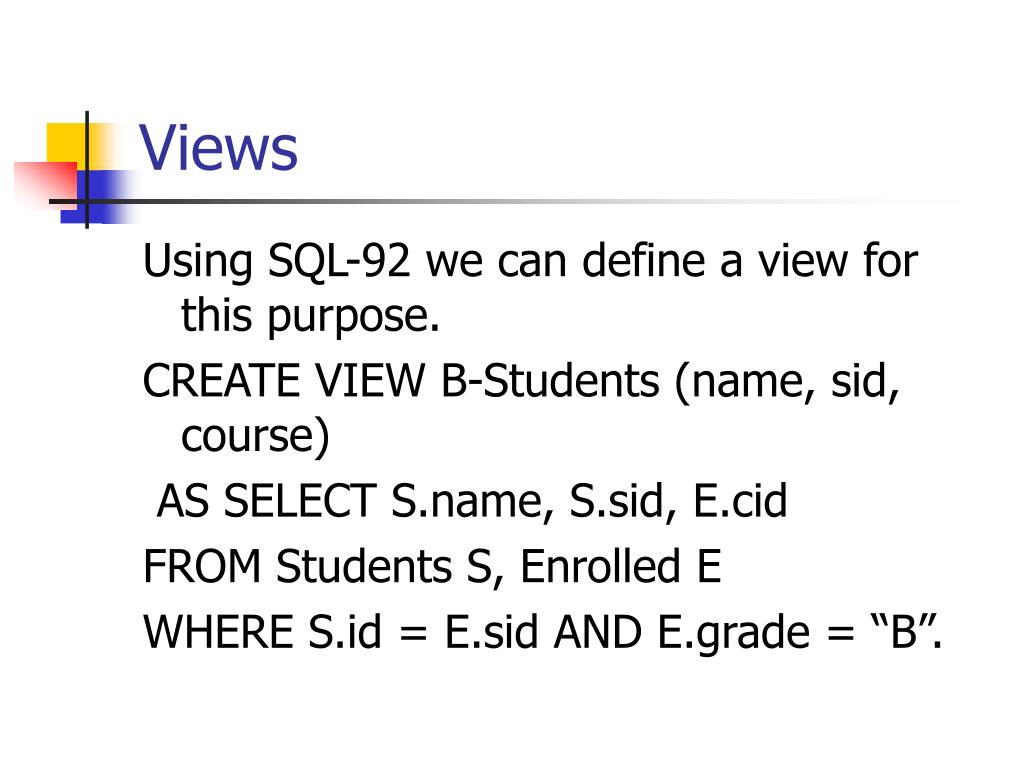Click the "S.name" column reference

click(467, 502)
